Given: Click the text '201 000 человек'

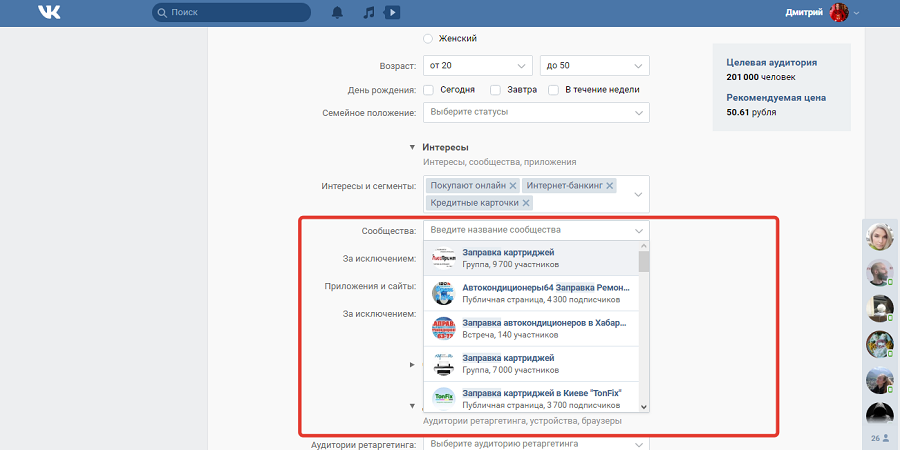Looking at the screenshot, I should pos(761,77).
